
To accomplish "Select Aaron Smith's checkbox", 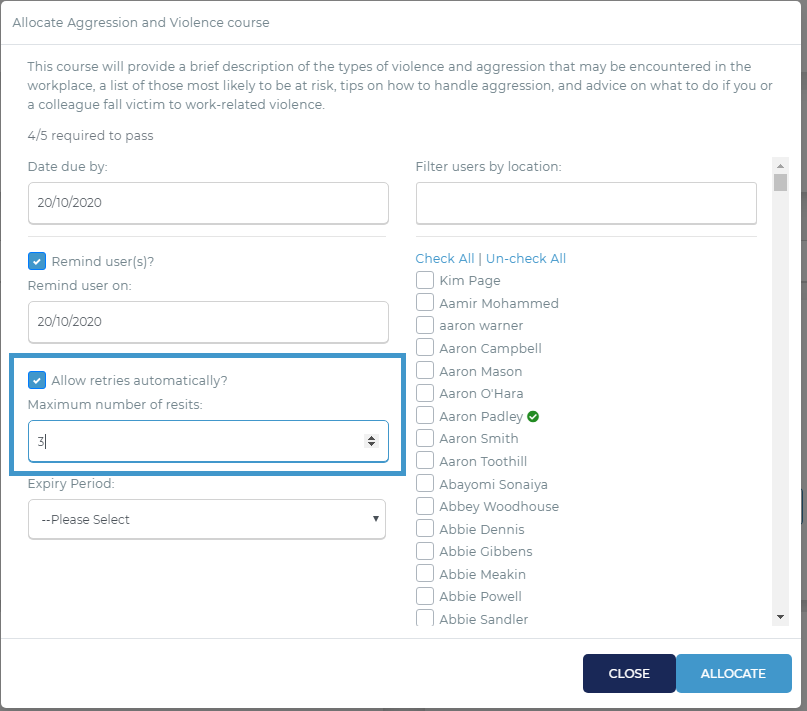I will (x=425, y=438).
